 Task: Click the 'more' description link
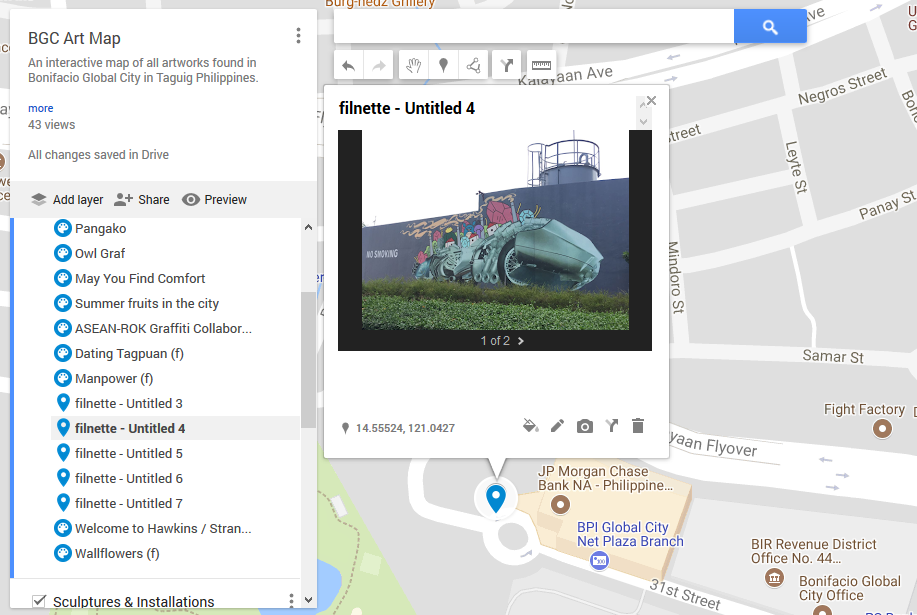tap(40, 108)
